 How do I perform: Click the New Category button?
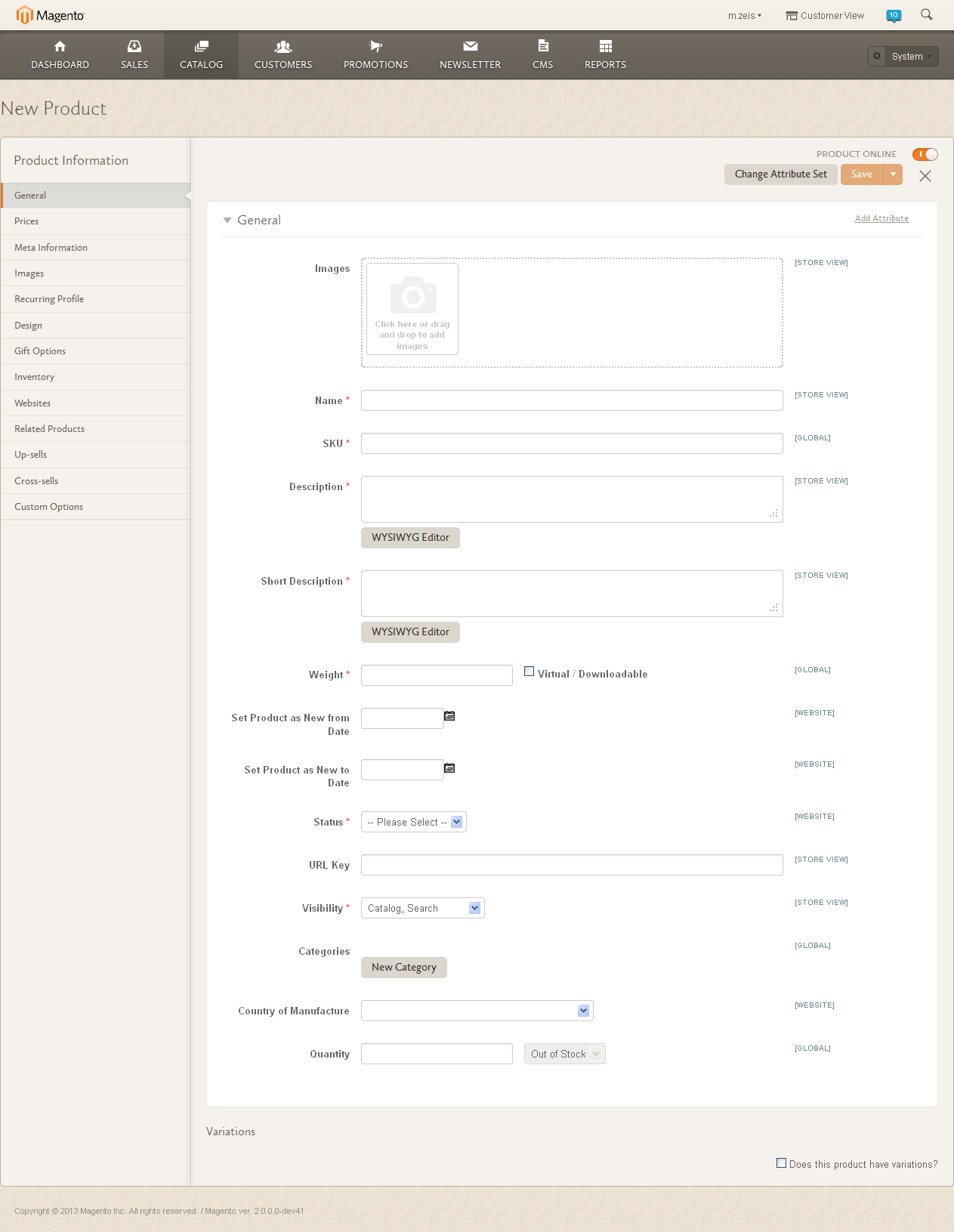(404, 968)
